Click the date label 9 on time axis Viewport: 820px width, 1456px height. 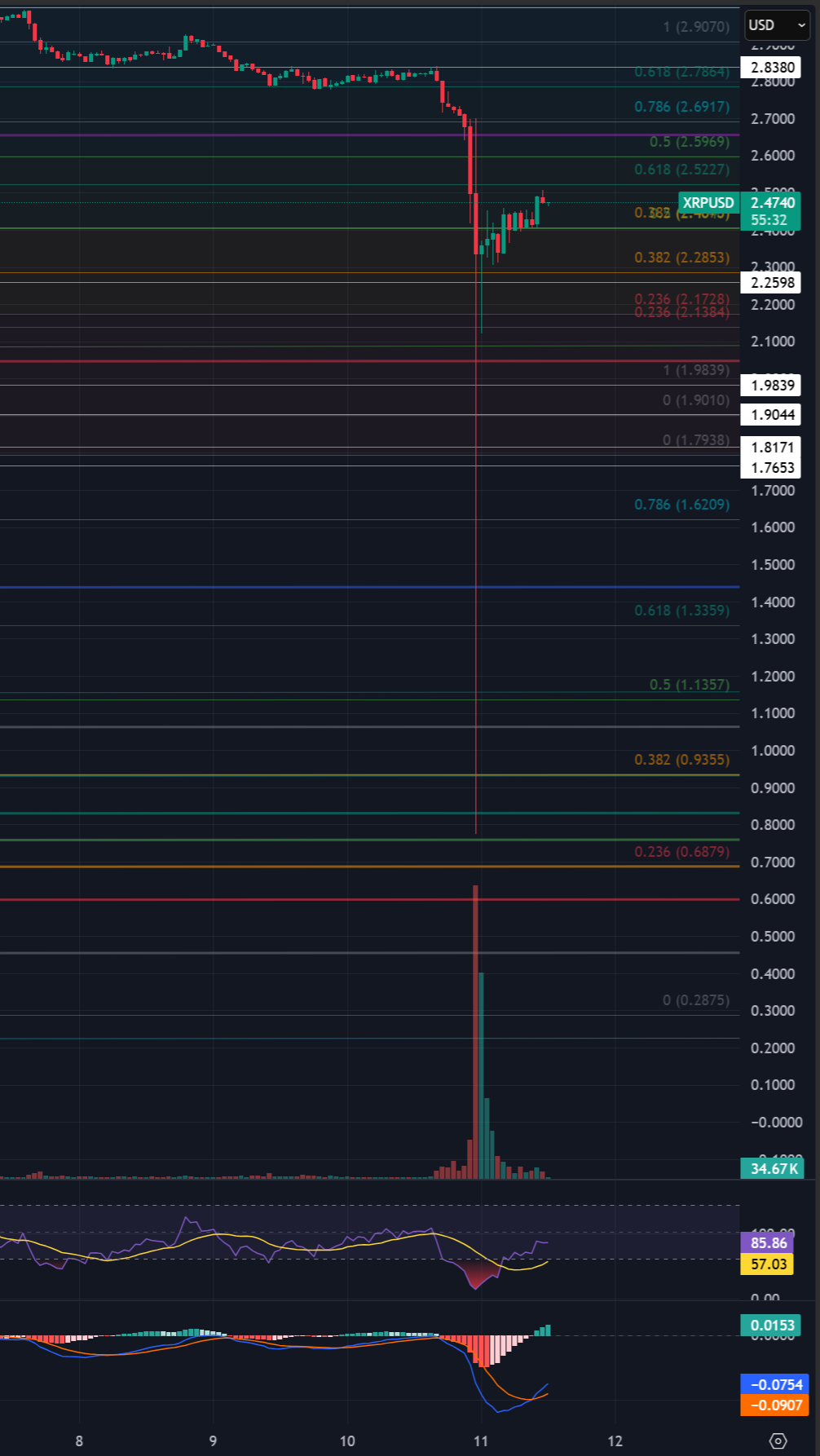pos(213,1441)
